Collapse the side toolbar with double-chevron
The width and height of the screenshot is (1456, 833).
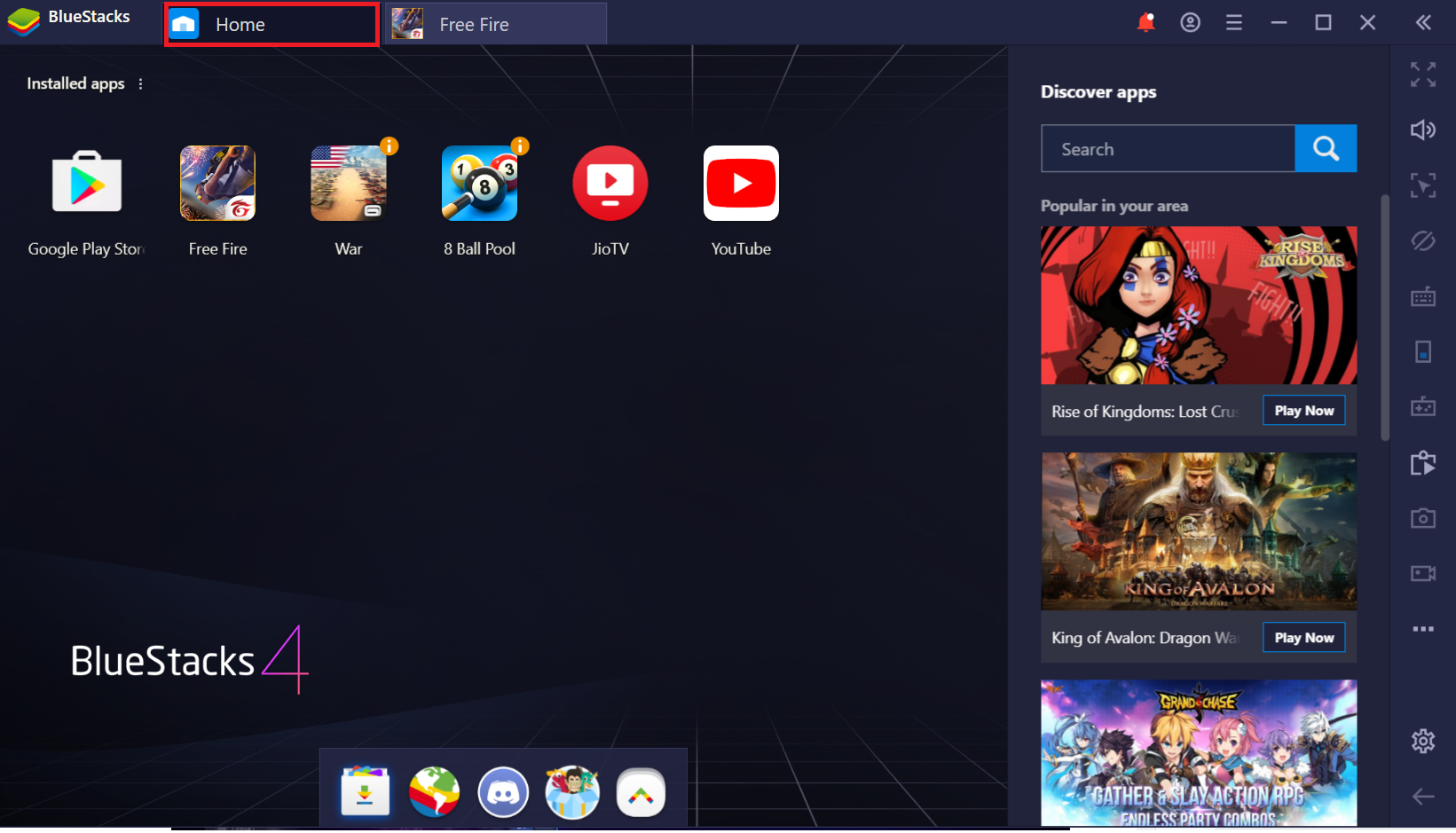tap(1423, 22)
